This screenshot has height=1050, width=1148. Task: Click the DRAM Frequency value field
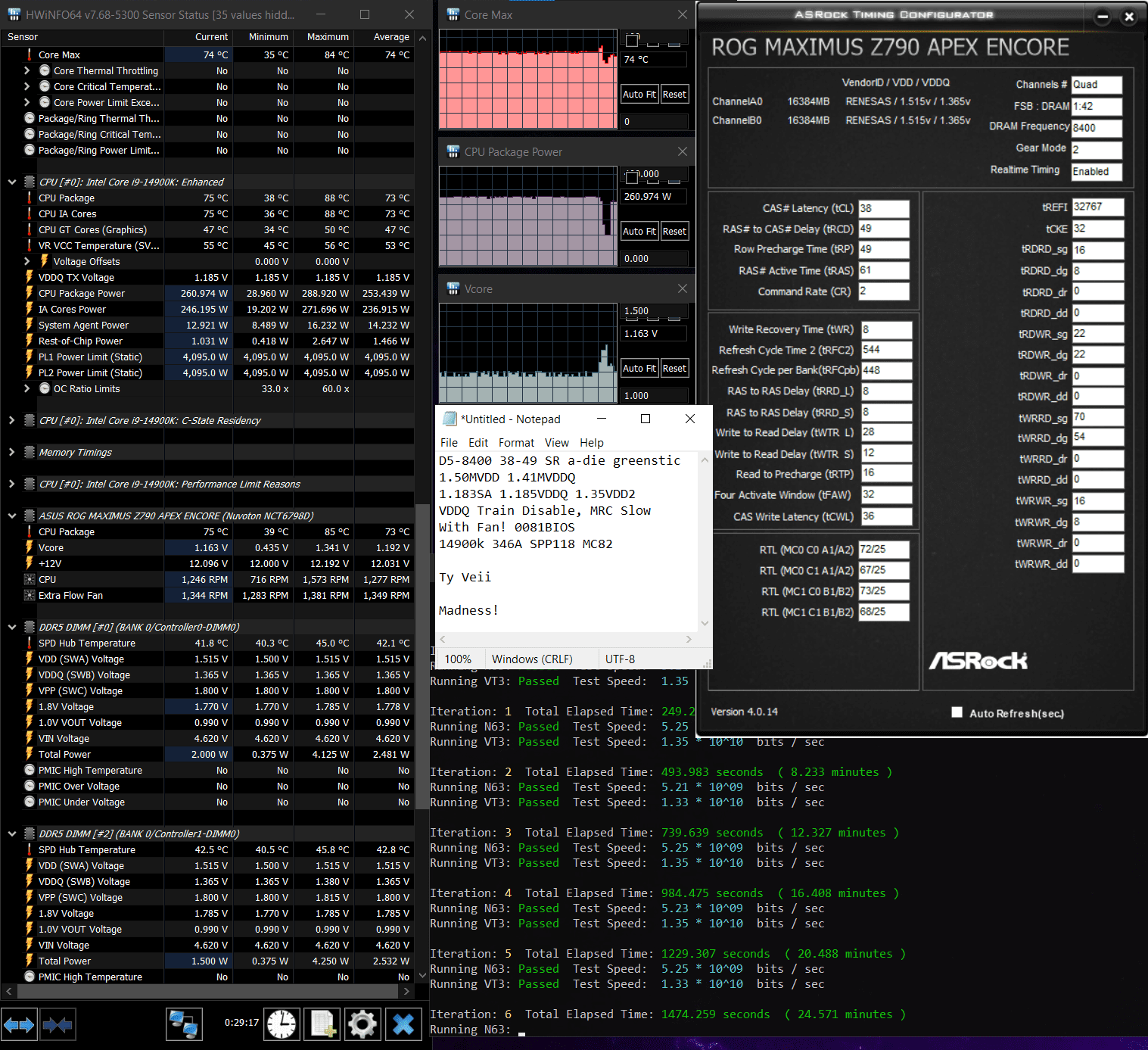coord(1097,127)
